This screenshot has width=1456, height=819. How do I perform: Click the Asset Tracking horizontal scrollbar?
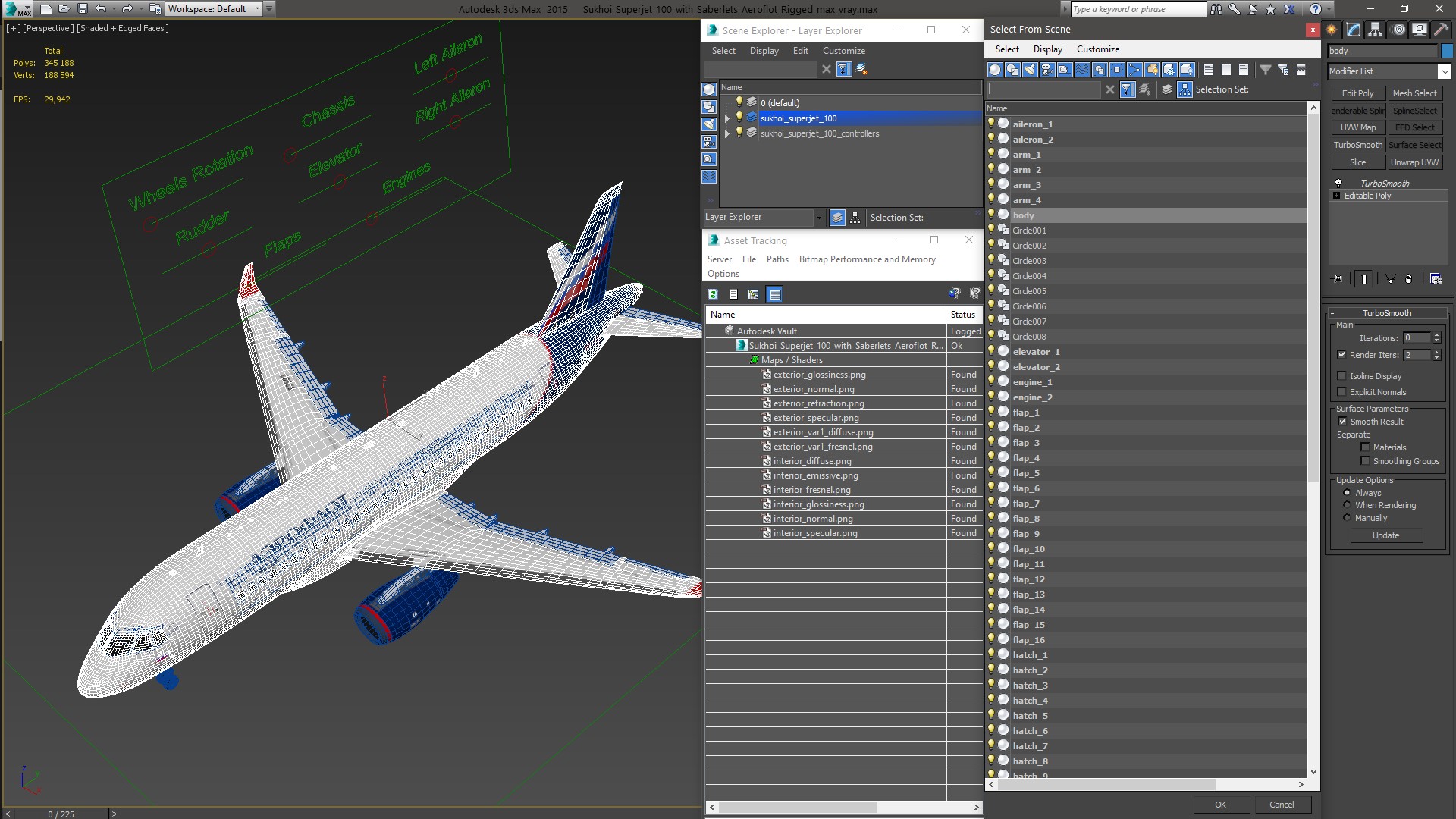(x=798, y=808)
